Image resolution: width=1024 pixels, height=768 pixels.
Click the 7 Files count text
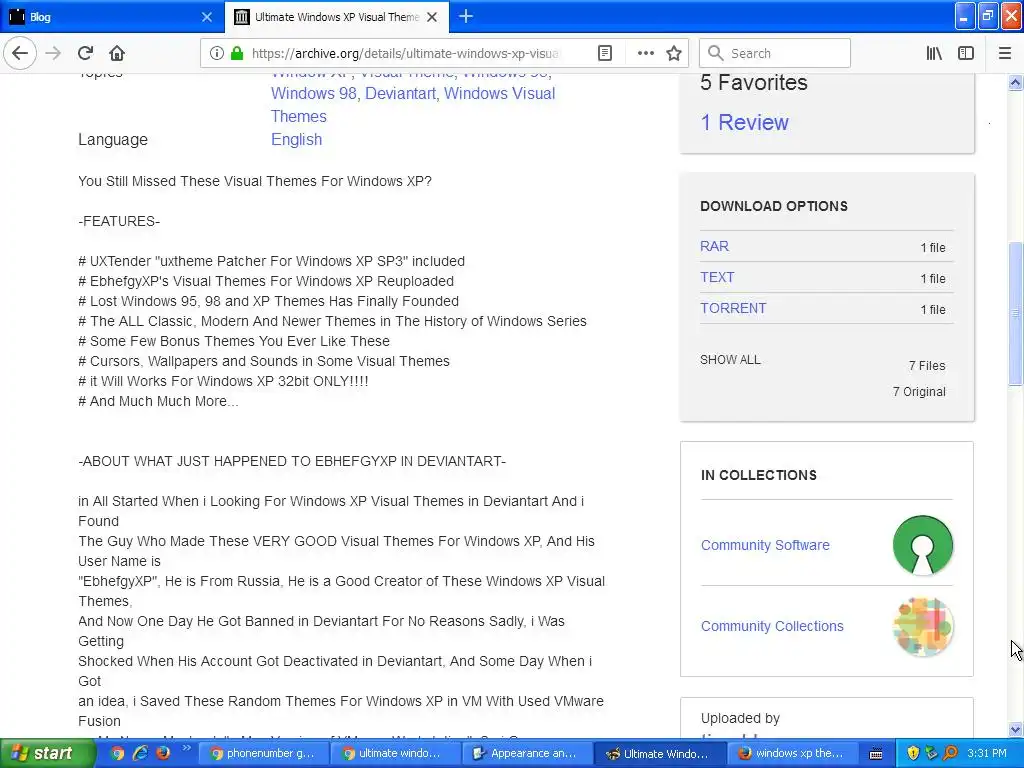click(x=927, y=366)
